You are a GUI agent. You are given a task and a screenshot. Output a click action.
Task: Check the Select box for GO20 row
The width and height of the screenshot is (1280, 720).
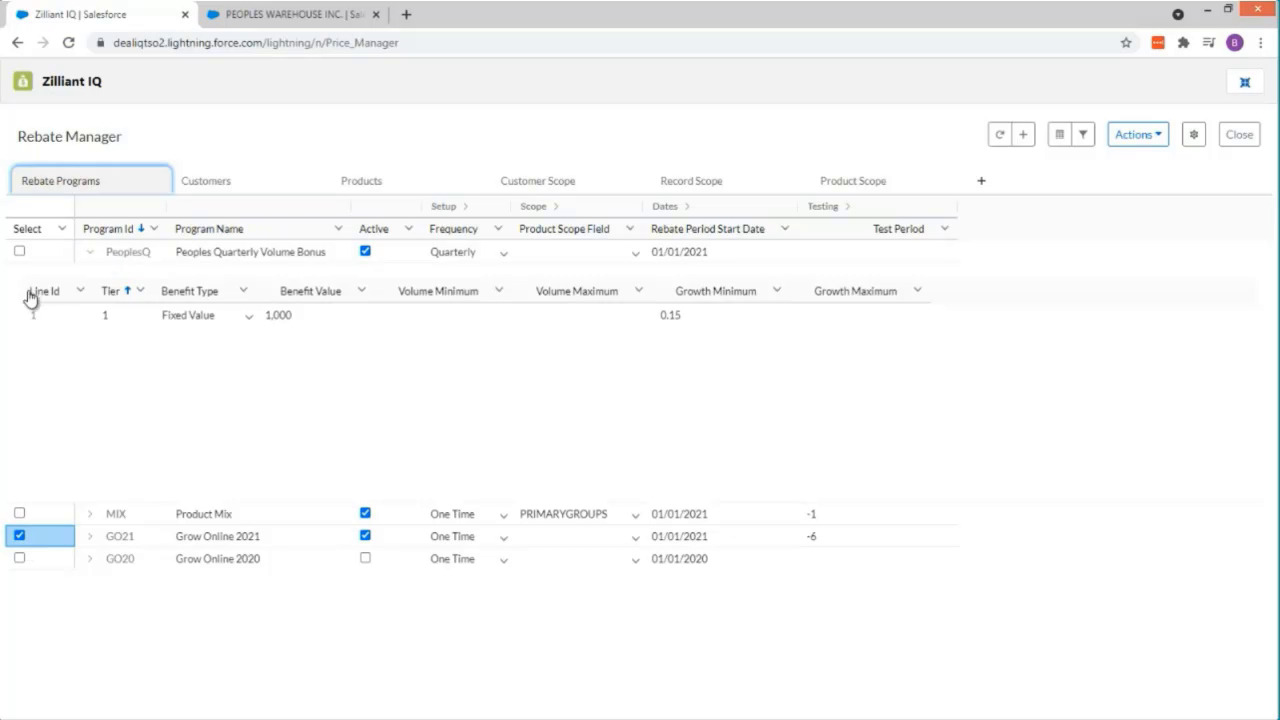pyautogui.click(x=19, y=558)
